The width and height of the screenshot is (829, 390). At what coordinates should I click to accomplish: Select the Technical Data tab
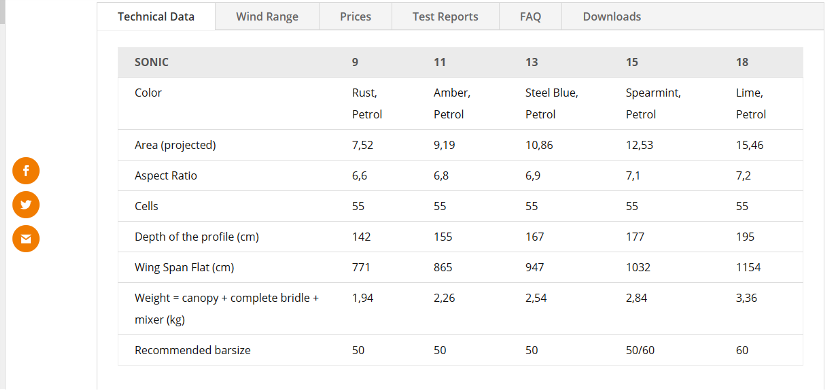[x=156, y=16]
